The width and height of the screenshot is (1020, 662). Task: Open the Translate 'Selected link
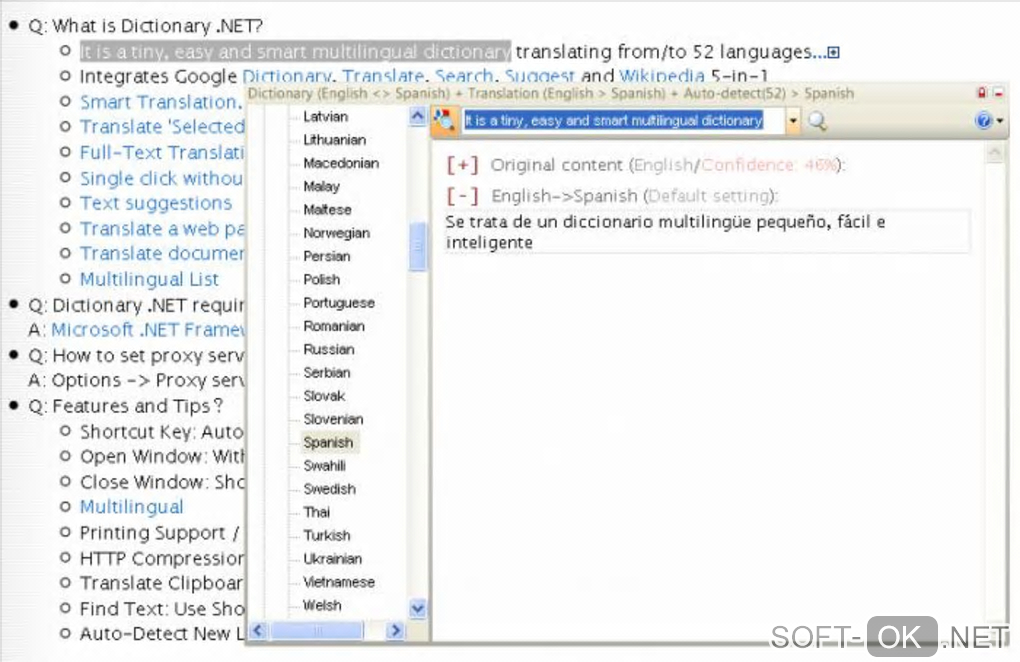(x=162, y=127)
